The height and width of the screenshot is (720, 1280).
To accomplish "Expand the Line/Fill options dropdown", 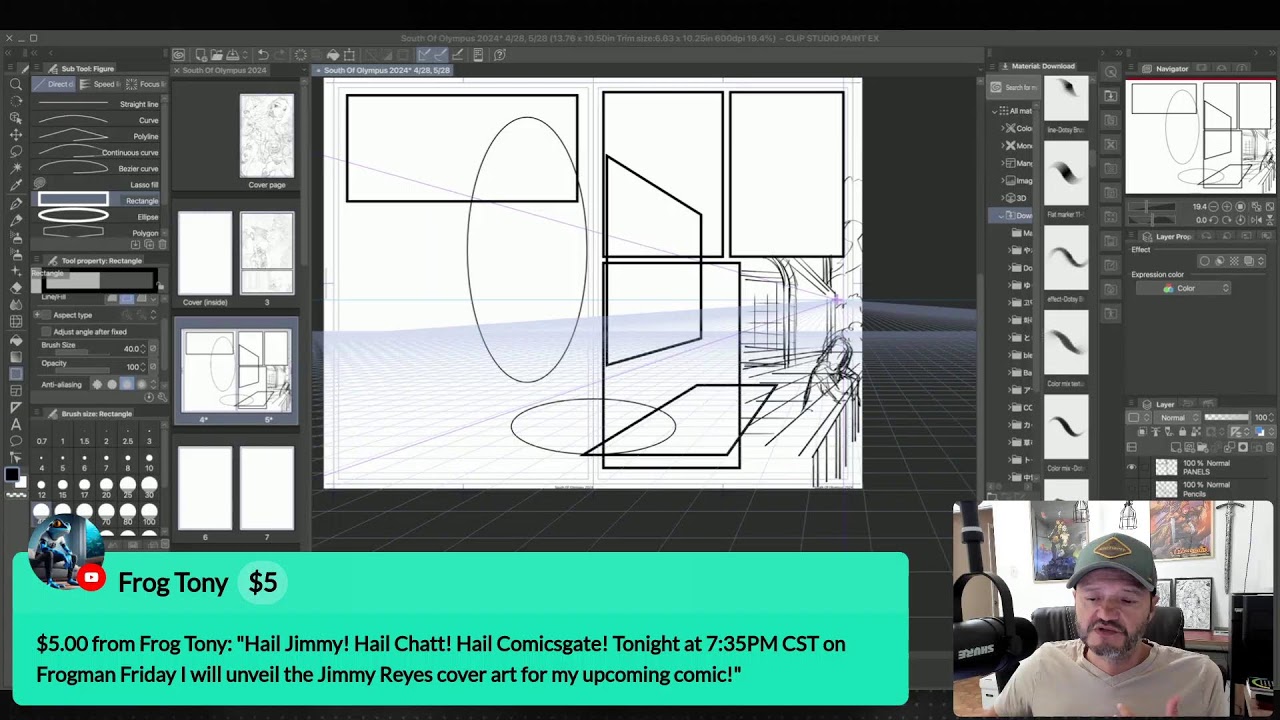I will [154, 298].
